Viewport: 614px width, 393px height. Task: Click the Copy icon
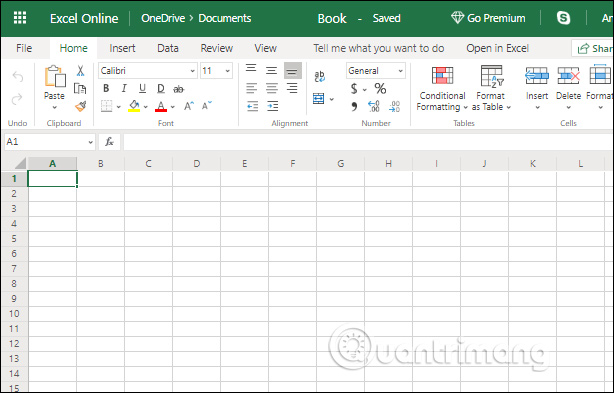80,89
